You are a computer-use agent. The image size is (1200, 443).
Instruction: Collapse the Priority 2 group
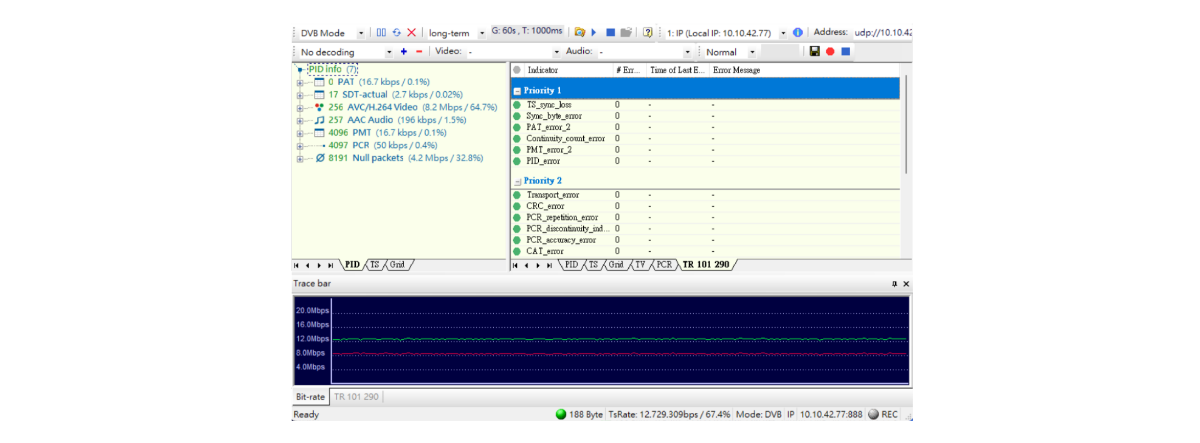[517, 181]
